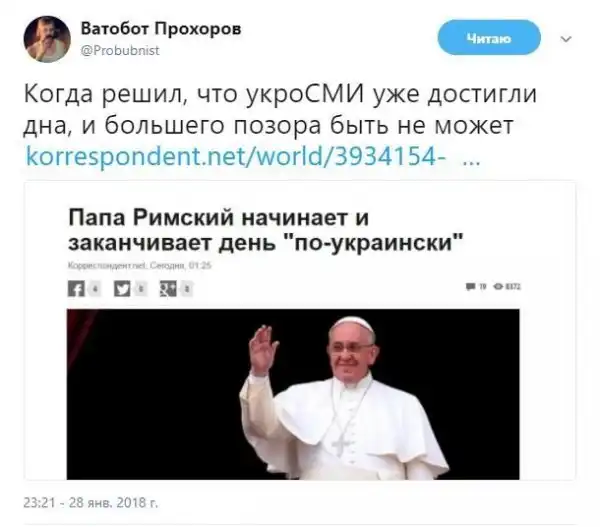Click the Twitter share icon in the article
Image resolution: width=600 pixels, height=527 pixels.
click(x=122, y=289)
